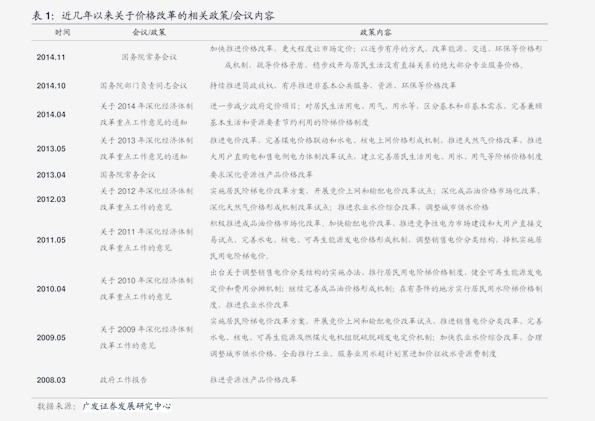This screenshot has height=421, width=595.
Task: Click 国务院常务会议 entry for 2014.11
Action: point(149,57)
